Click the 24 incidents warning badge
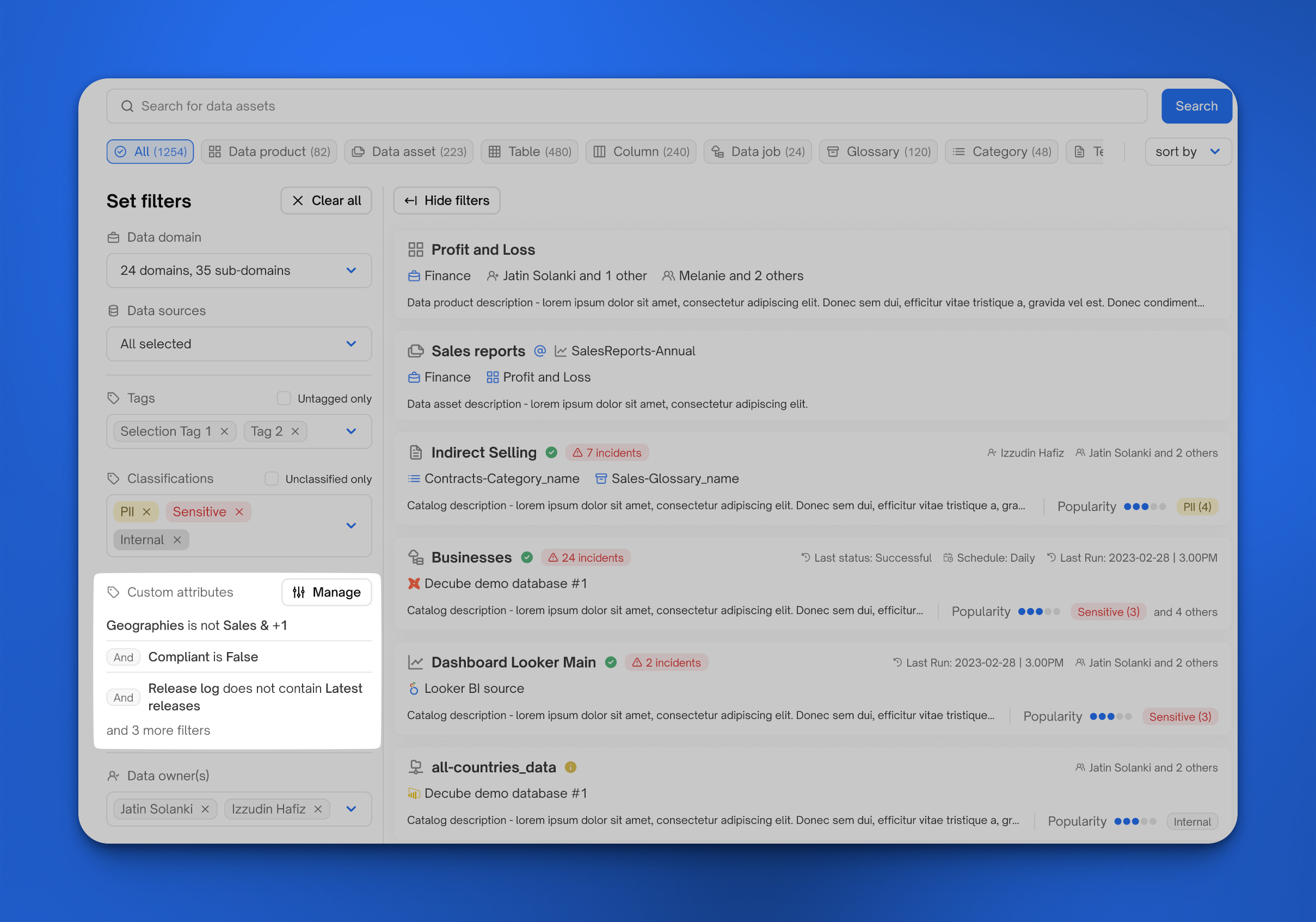1316x922 pixels. pos(586,557)
